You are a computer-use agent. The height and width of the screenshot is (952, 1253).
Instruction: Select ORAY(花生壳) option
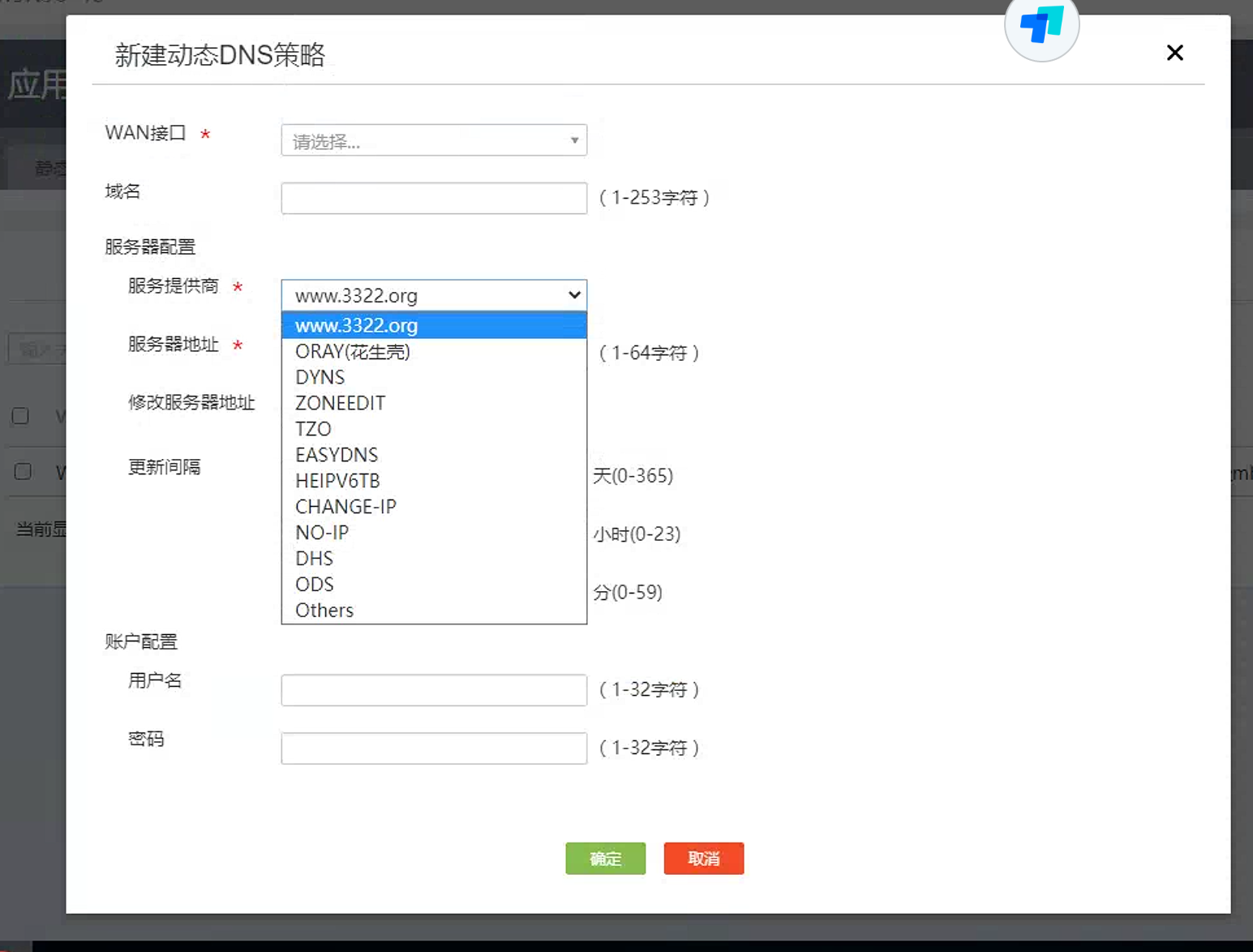pyautogui.click(x=434, y=351)
